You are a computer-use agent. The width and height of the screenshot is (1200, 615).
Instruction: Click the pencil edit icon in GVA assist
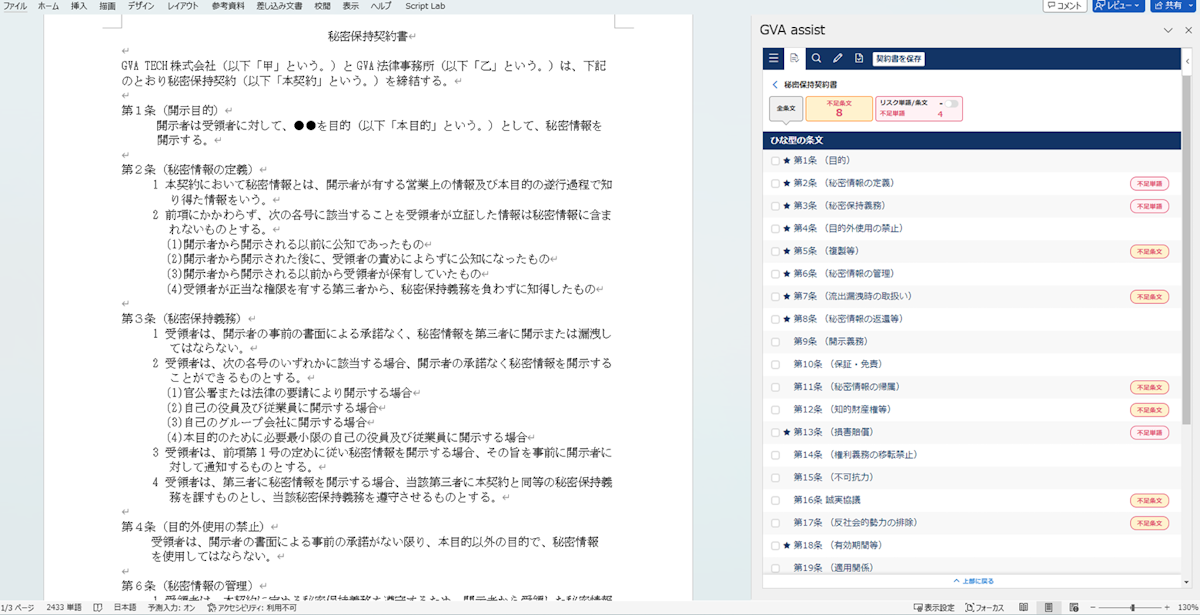tap(837, 59)
